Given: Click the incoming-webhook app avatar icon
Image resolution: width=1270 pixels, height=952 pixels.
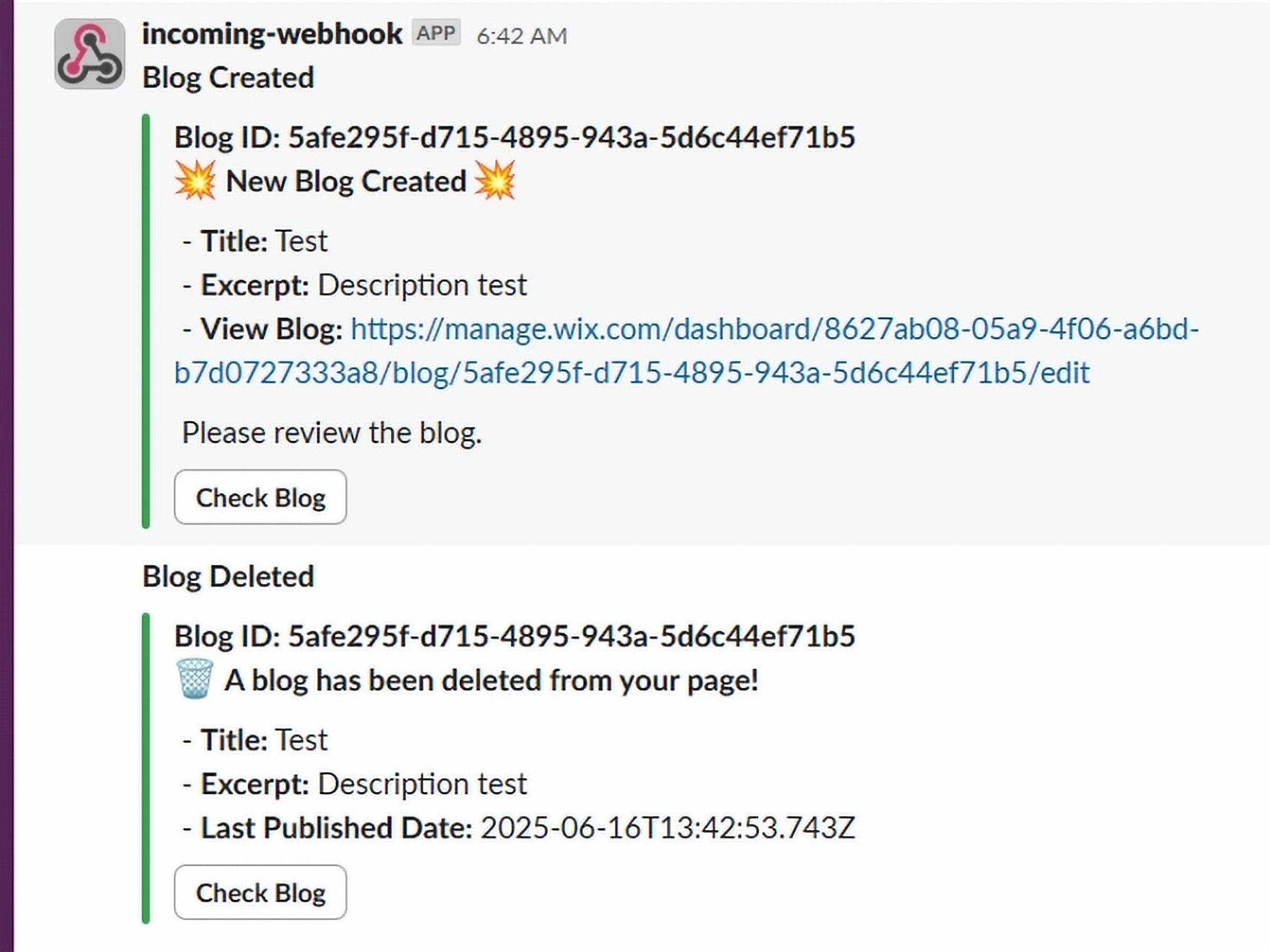Looking at the screenshot, I should tap(89, 54).
